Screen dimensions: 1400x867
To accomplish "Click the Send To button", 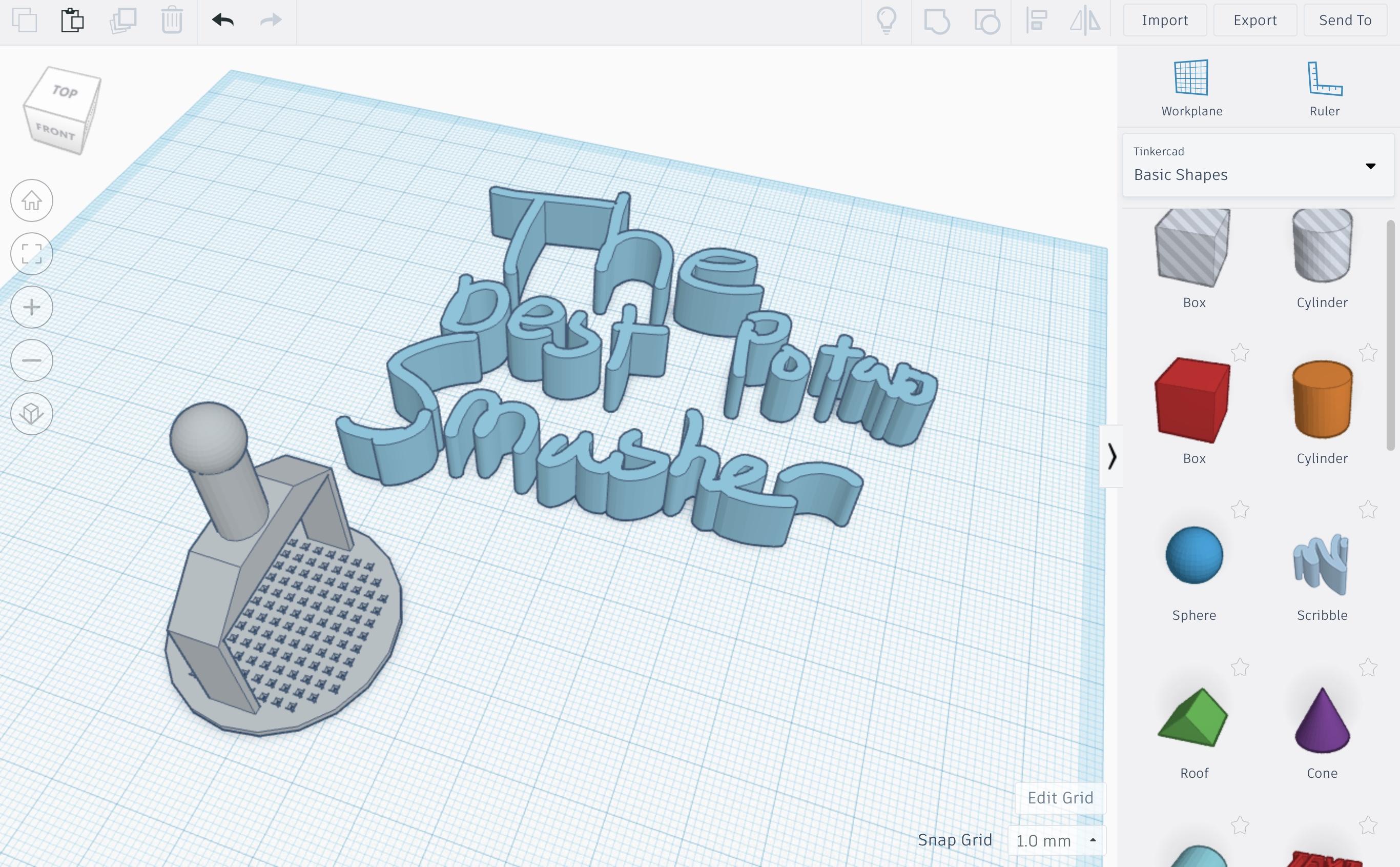I will [x=1345, y=20].
